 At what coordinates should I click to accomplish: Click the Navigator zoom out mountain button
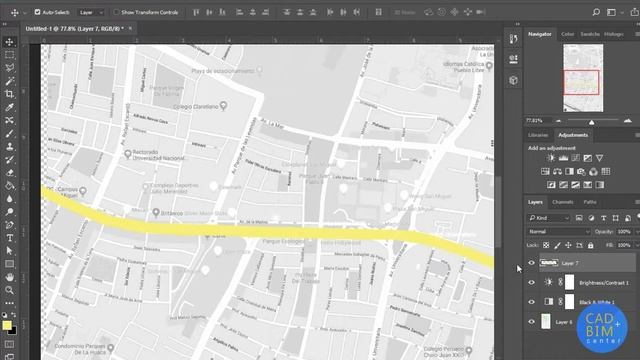(x=558, y=121)
